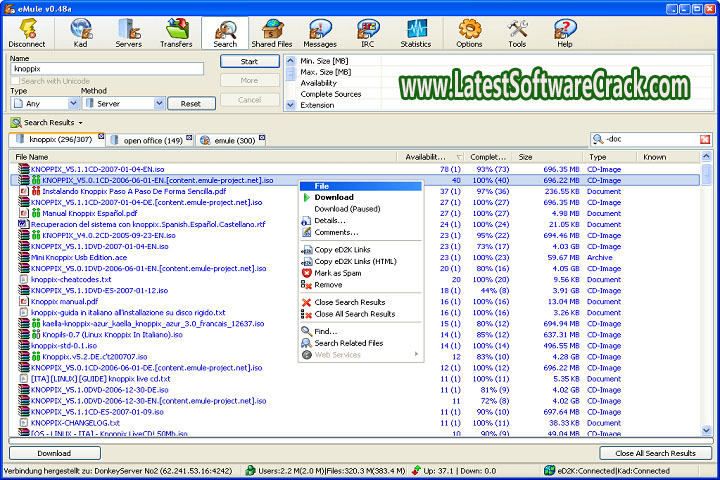Switch to the emule (300) tab
The height and width of the screenshot is (480, 720).
point(231,141)
